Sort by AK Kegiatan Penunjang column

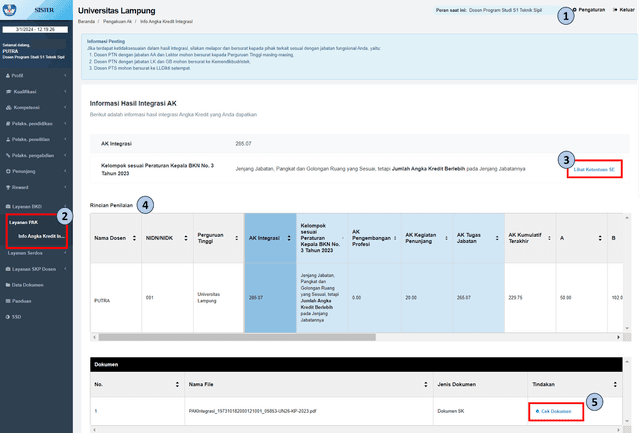(447, 238)
